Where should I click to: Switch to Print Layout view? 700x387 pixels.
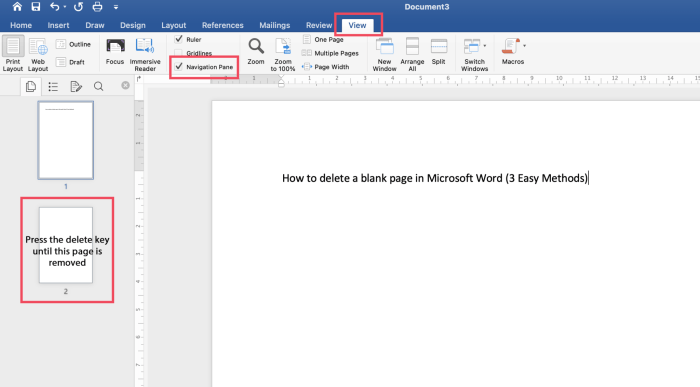click(x=13, y=54)
